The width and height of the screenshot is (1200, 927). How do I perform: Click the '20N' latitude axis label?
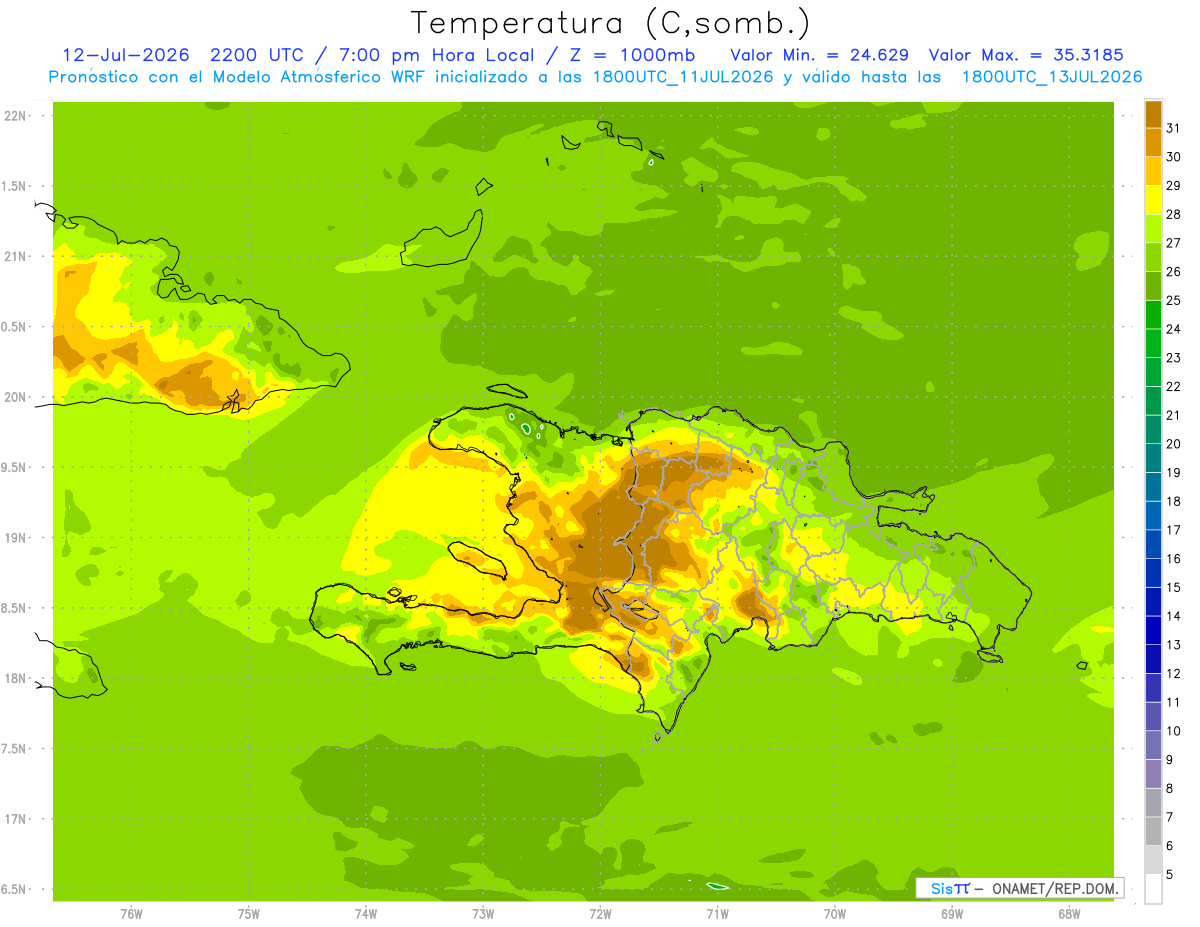15,397
